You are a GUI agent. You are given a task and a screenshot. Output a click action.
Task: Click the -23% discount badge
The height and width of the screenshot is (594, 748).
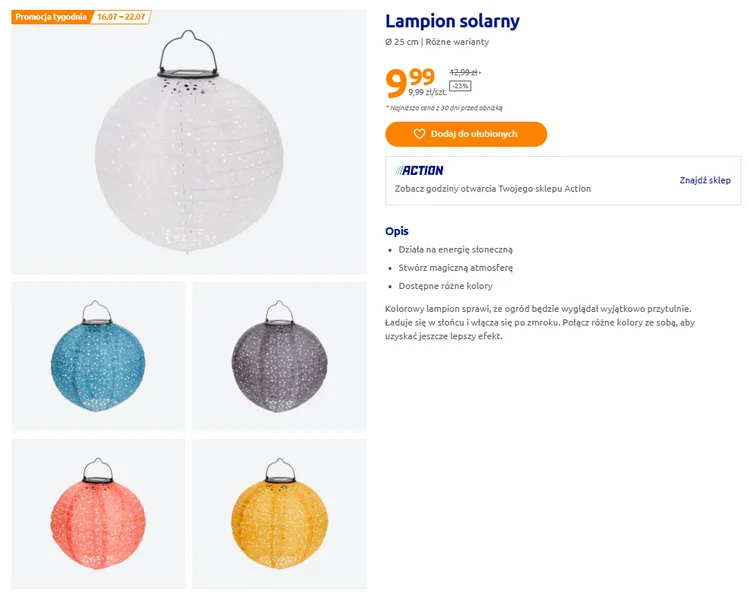[x=460, y=86]
